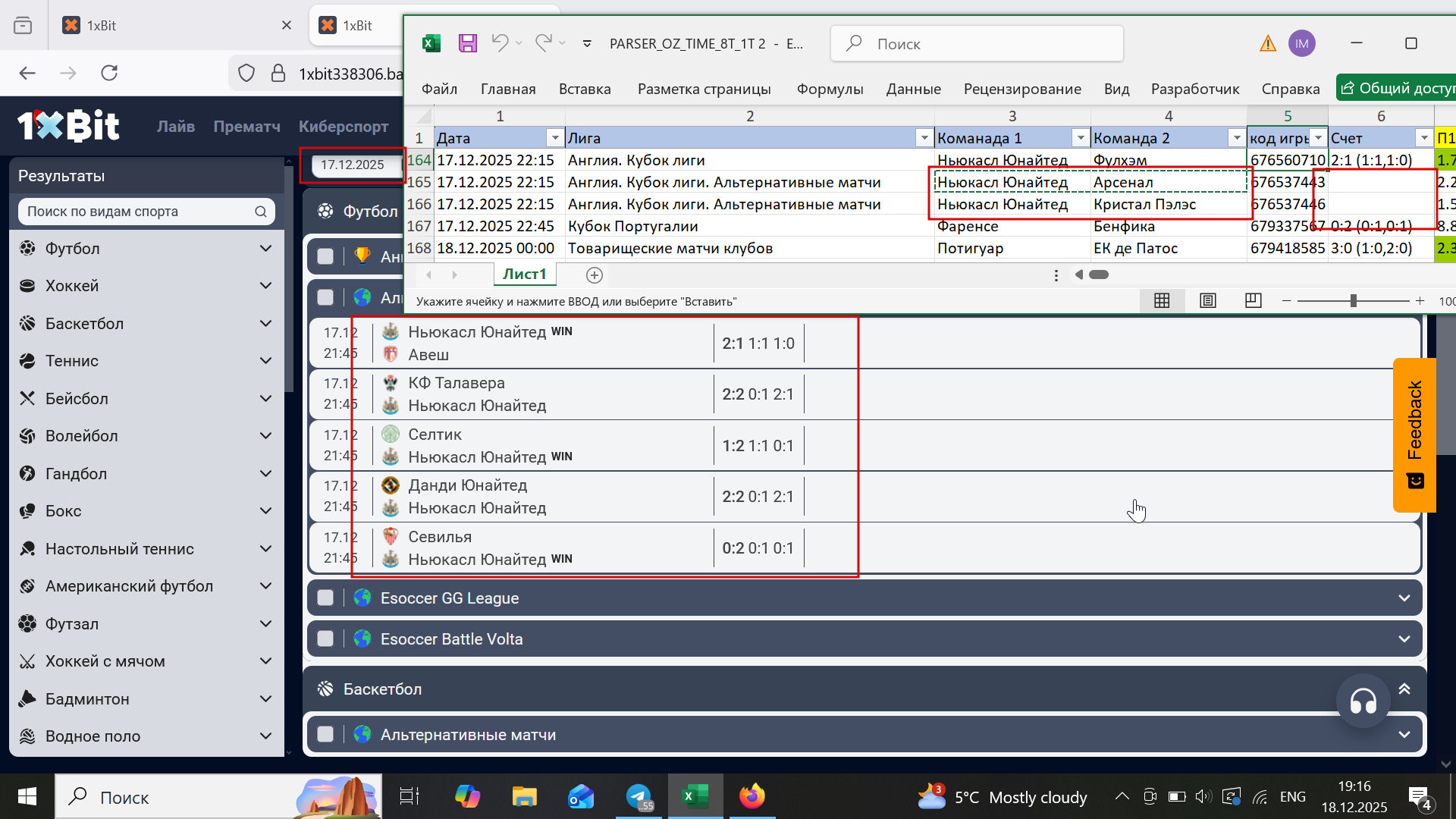The image size is (1456, 819).
Task: Open the live support headphones chat icon
Action: (1363, 701)
